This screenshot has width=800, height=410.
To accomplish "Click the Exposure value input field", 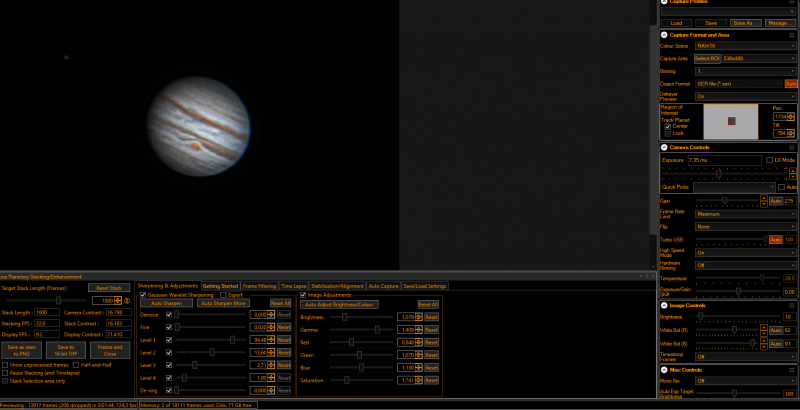I will click(724, 160).
